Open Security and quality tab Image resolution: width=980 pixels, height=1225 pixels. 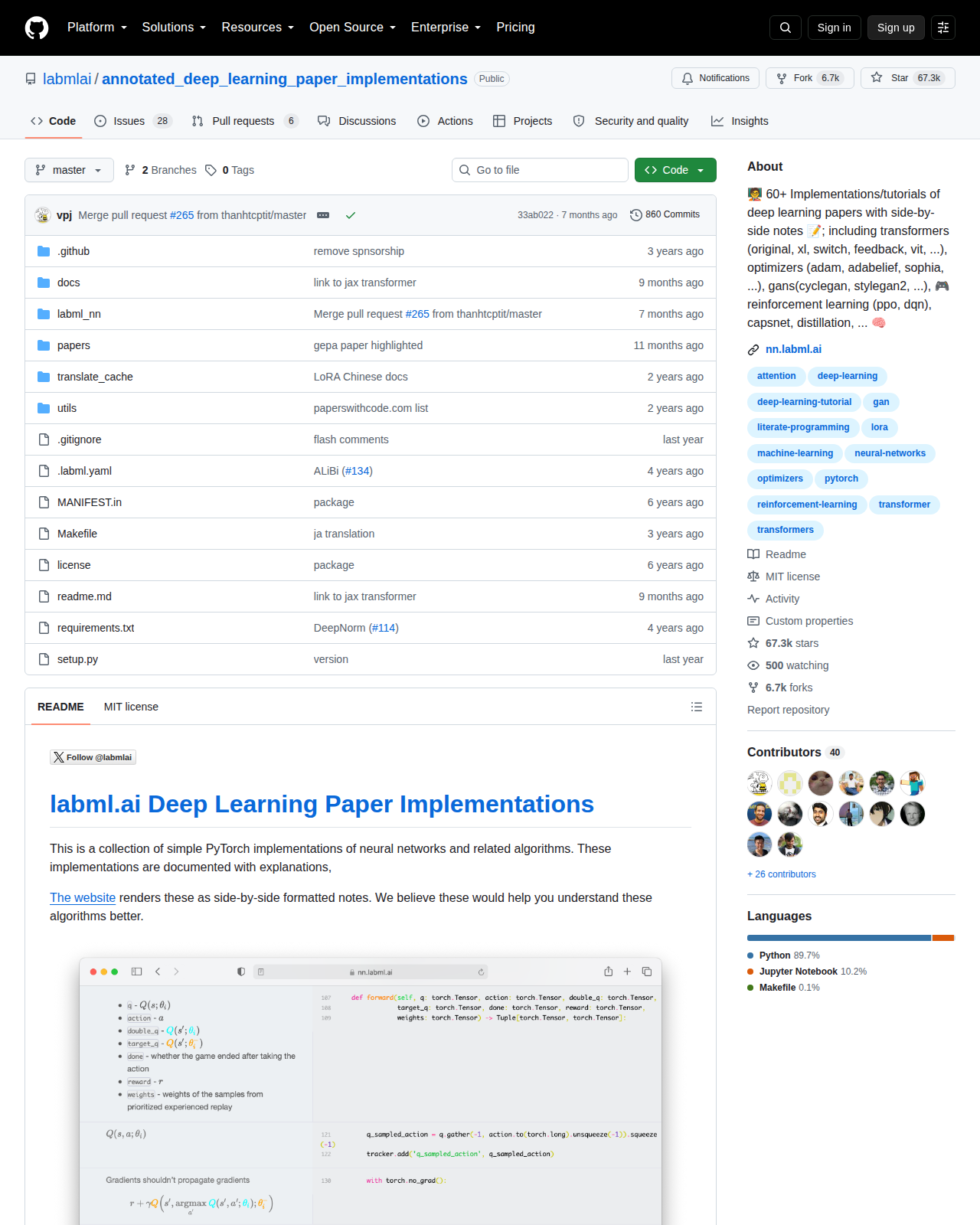pos(631,121)
